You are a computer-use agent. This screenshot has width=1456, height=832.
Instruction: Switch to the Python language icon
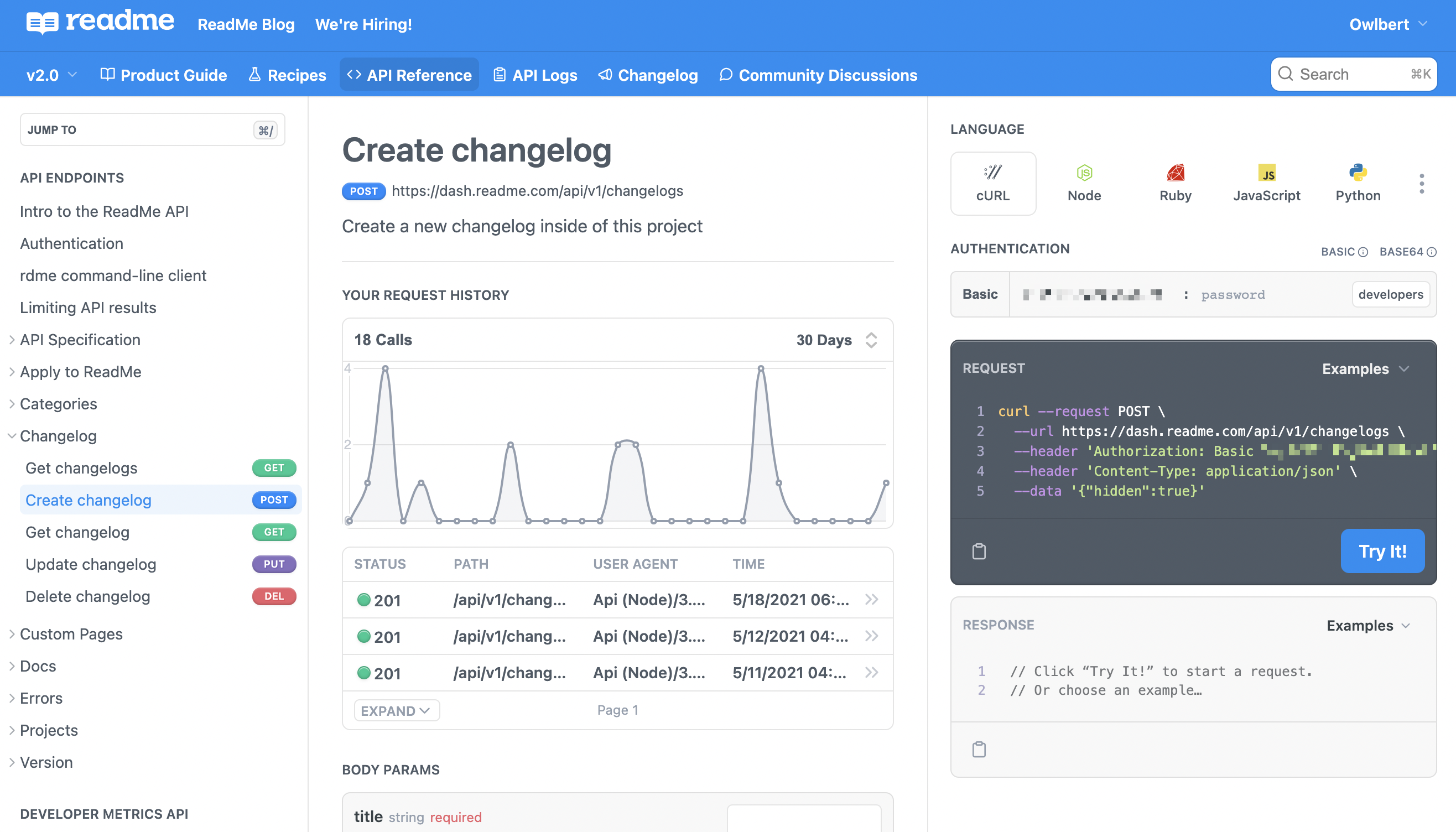1357,183
